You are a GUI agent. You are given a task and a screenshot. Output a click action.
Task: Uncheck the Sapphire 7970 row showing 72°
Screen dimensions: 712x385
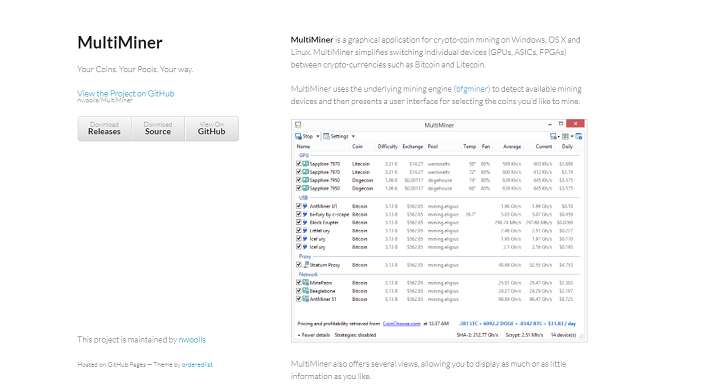pos(299,172)
